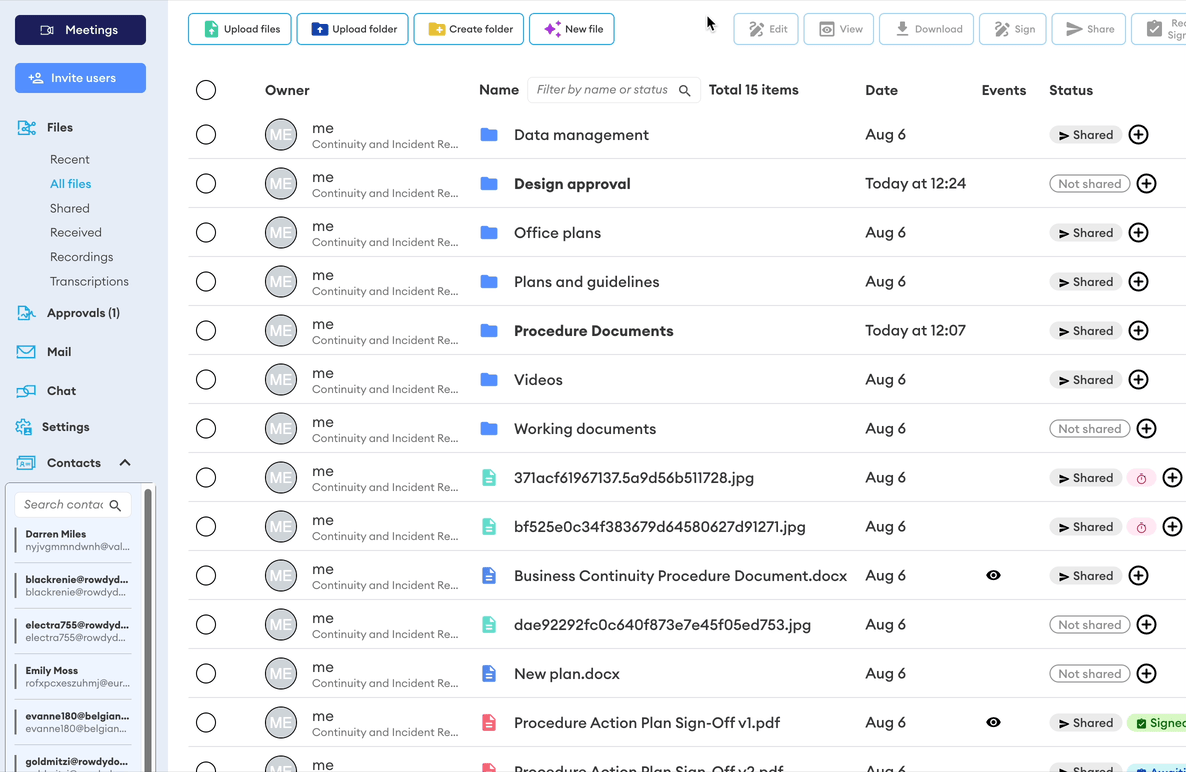Image resolution: width=1186 pixels, height=772 pixels.
Task: Click New plan.docx file icon
Action: pyautogui.click(x=489, y=674)
